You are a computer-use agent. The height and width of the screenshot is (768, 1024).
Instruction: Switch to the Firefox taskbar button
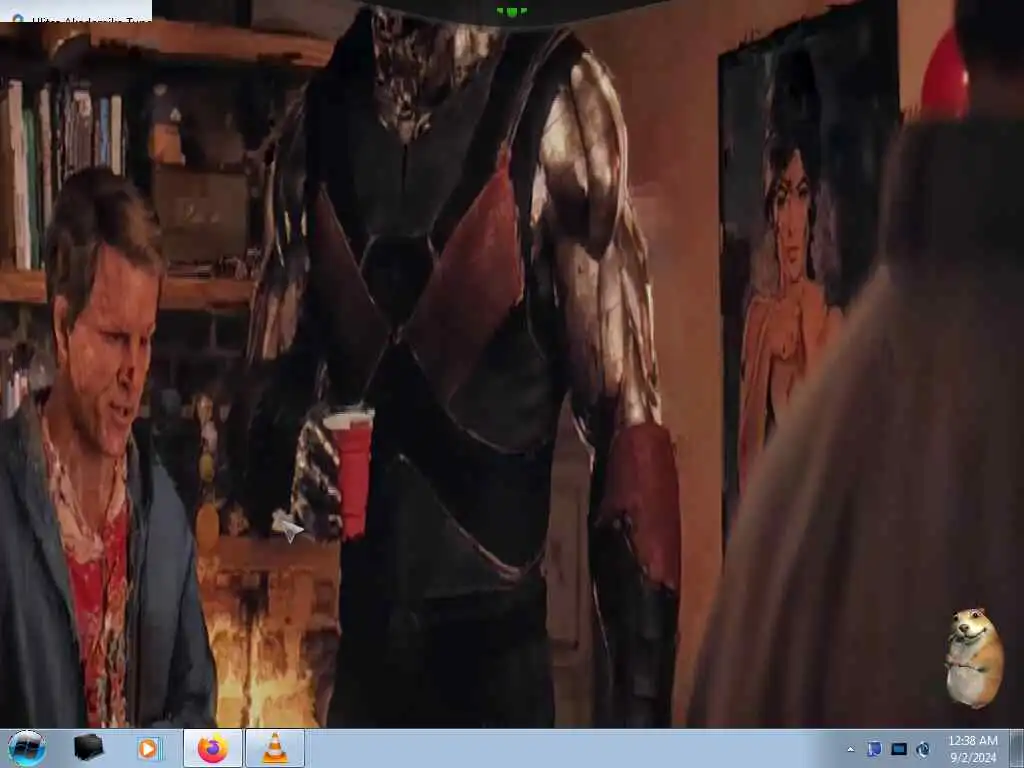point(213,748)
